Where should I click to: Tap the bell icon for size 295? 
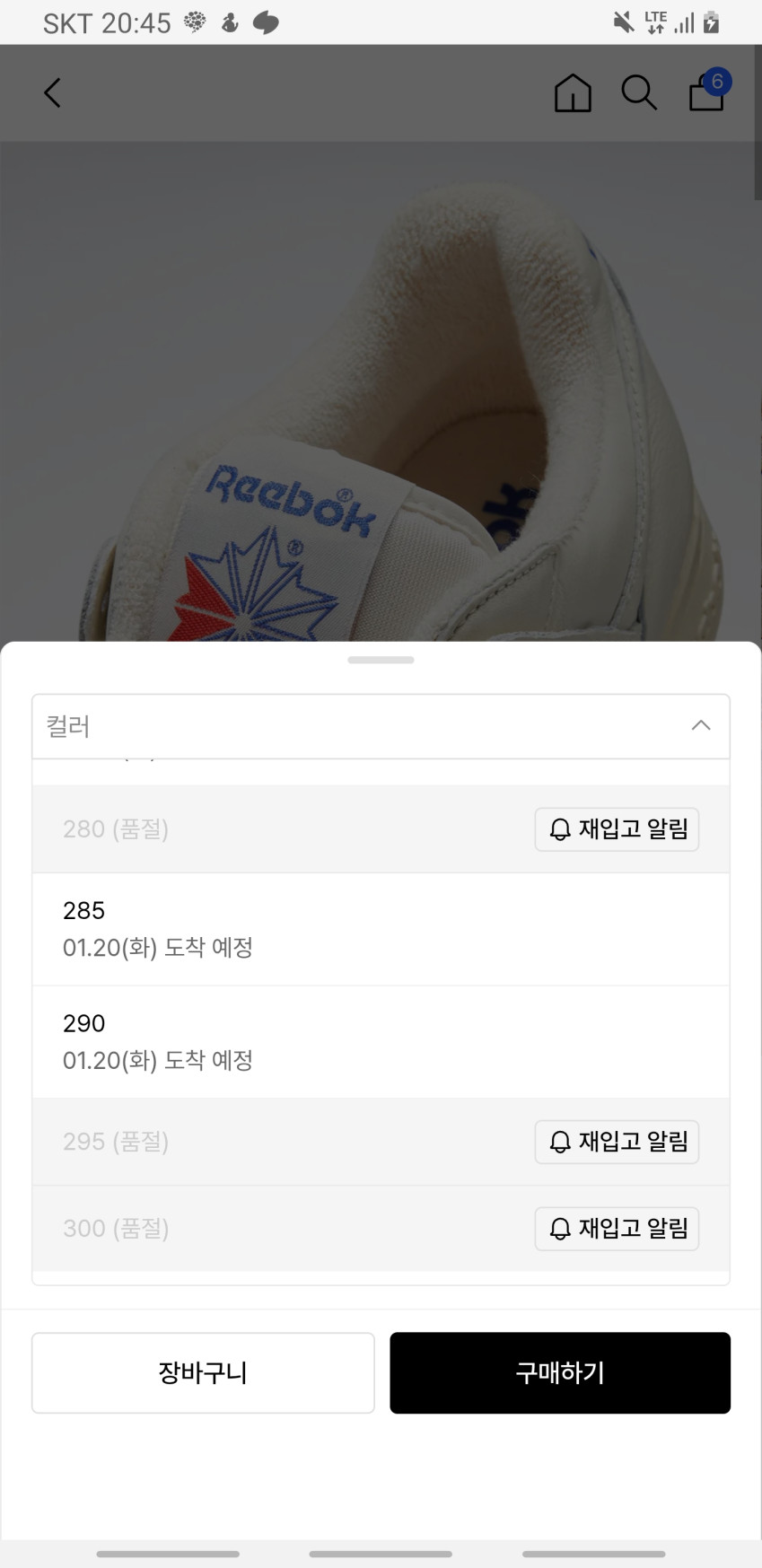560,1142
